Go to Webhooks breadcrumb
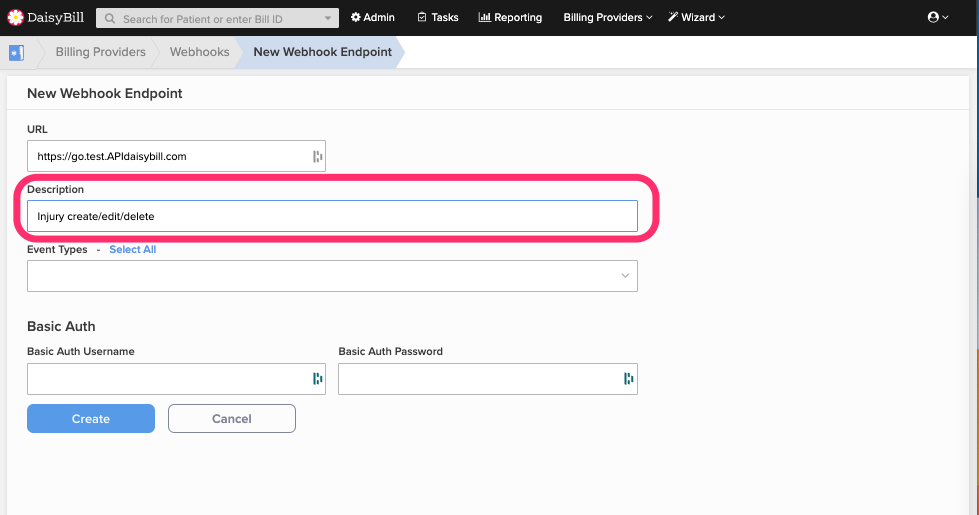 click(200, 52)
